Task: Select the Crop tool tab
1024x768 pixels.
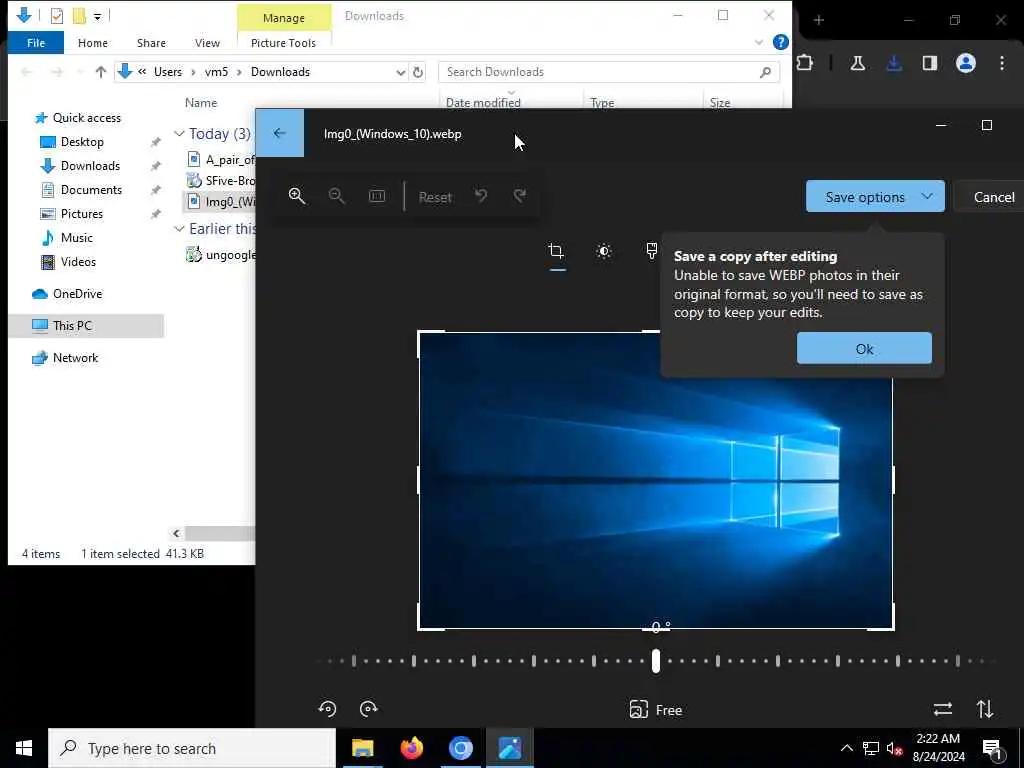Action: (x=556, y=251)
